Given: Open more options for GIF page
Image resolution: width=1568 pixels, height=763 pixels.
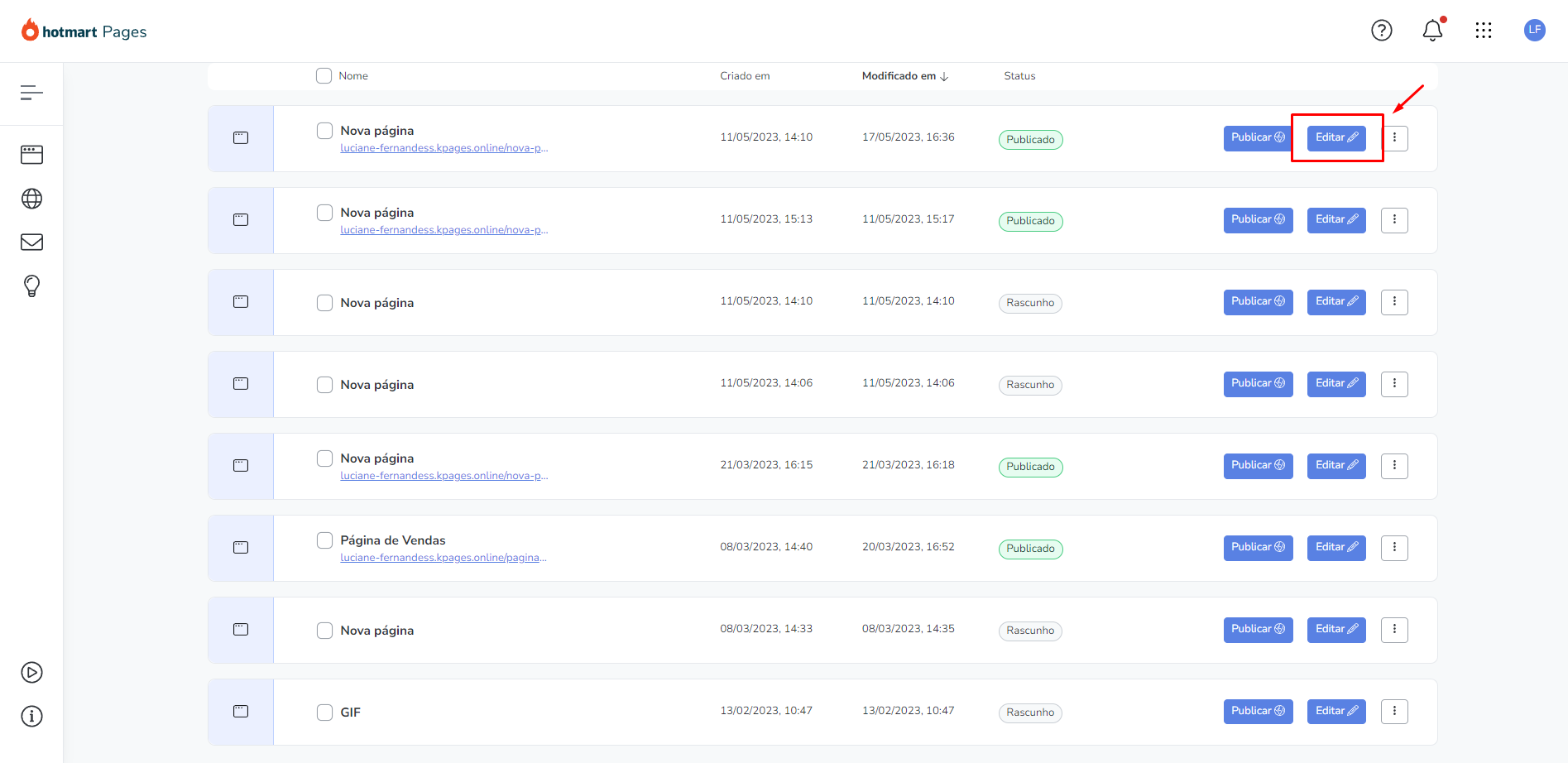Looking at the screenshot, I should pyautogui.click(x=1394, y=712).
